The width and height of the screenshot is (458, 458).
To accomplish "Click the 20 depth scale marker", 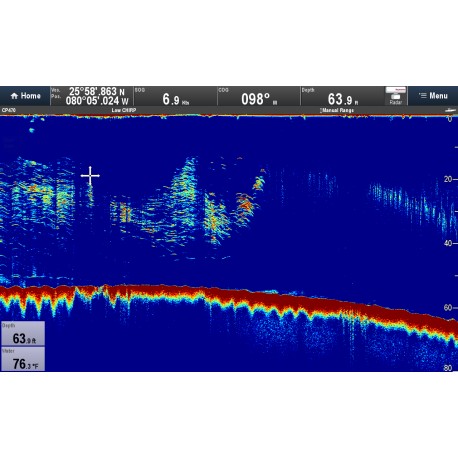I will [448, 179].
